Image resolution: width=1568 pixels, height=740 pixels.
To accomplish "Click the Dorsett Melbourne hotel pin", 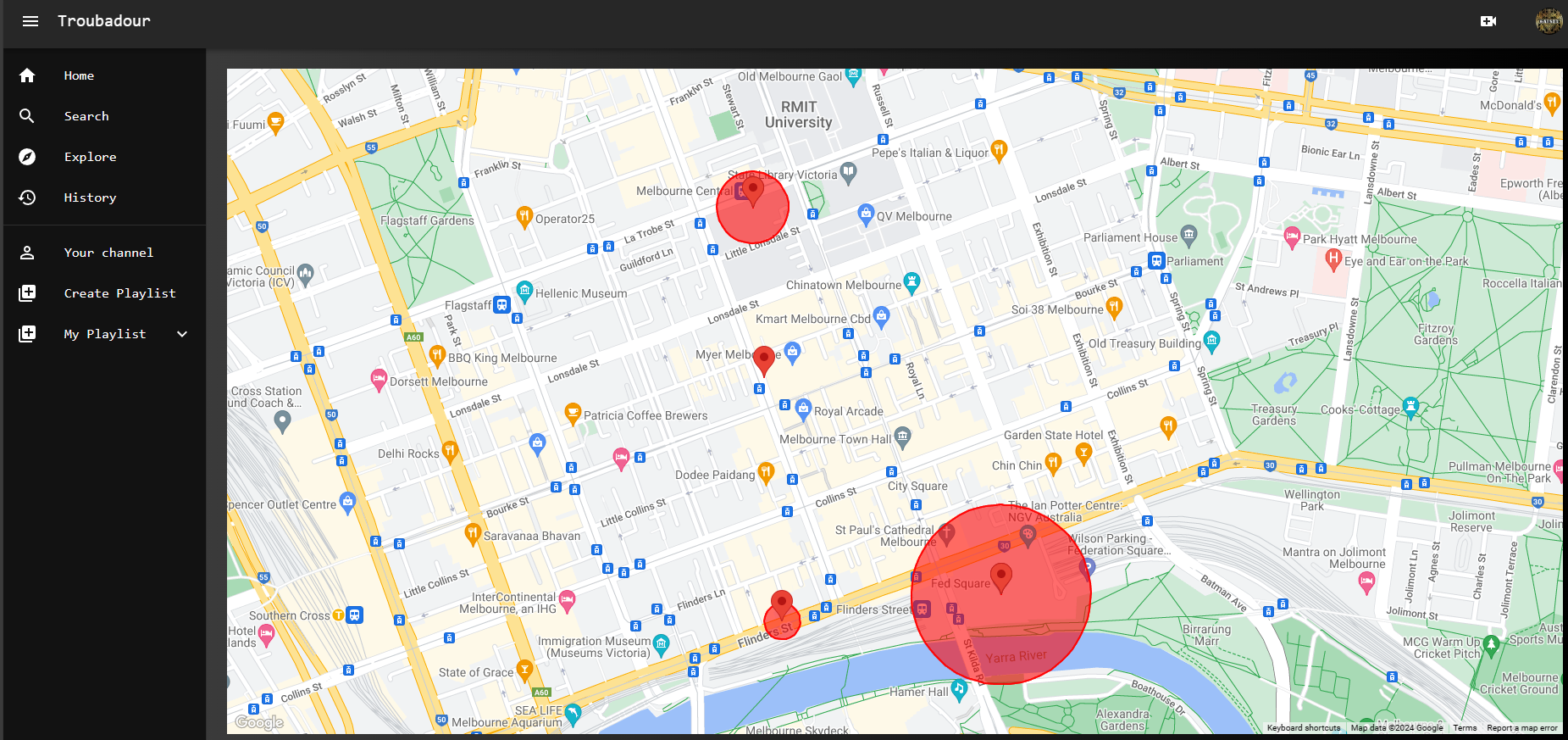I will click(379, 380).
